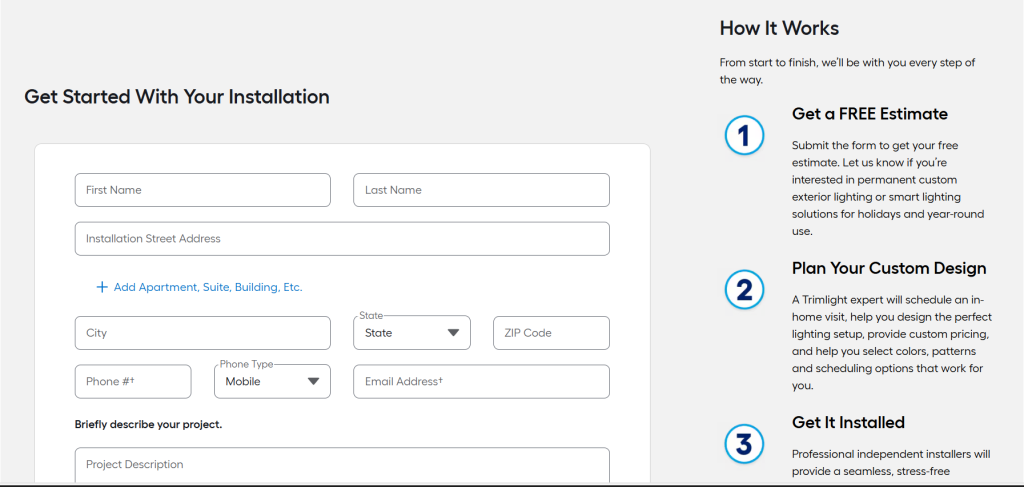Image resolution: width=1024 pixels, height=487 pixels.
Task: Focus the Last Name field
Action: [481, 190]
